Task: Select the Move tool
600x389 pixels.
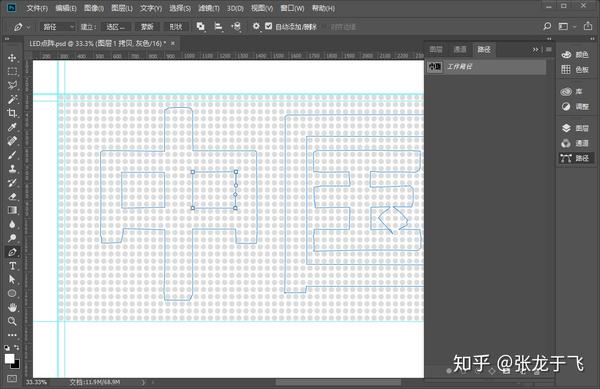Action: coord(12,57)
